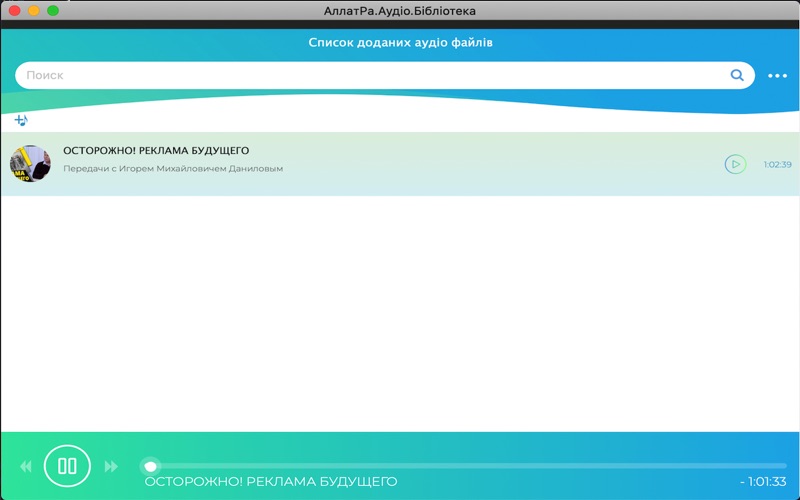Click the now-playing title in the bottom bar
Screen dimensions: 800x500
coord(271,481)
